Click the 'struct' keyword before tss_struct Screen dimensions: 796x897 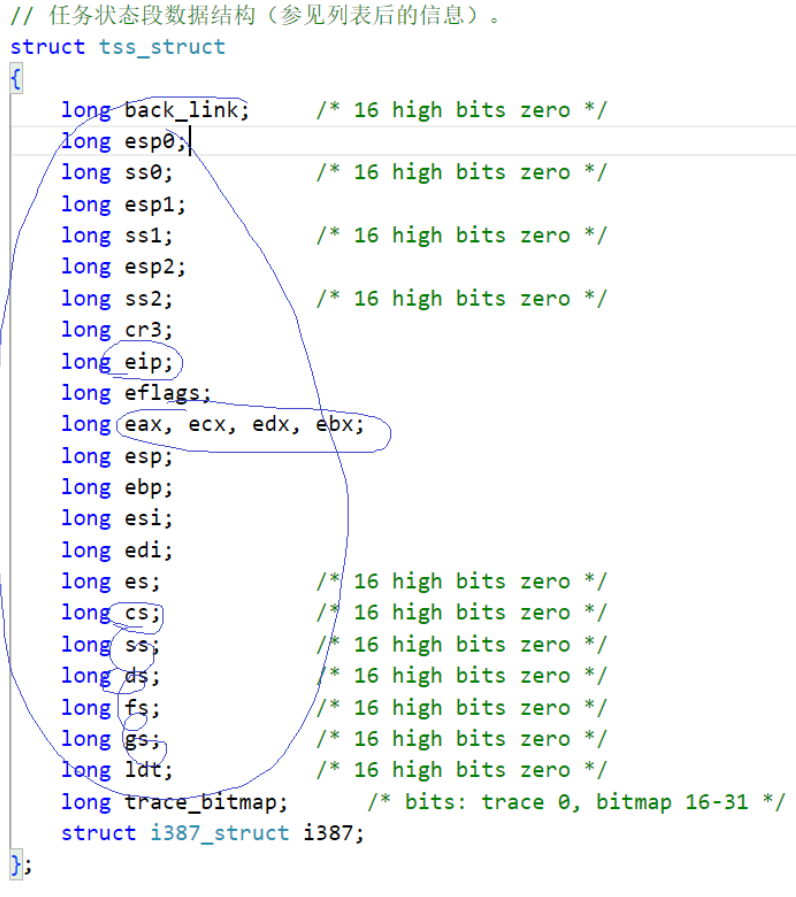(x=47, y=47)
